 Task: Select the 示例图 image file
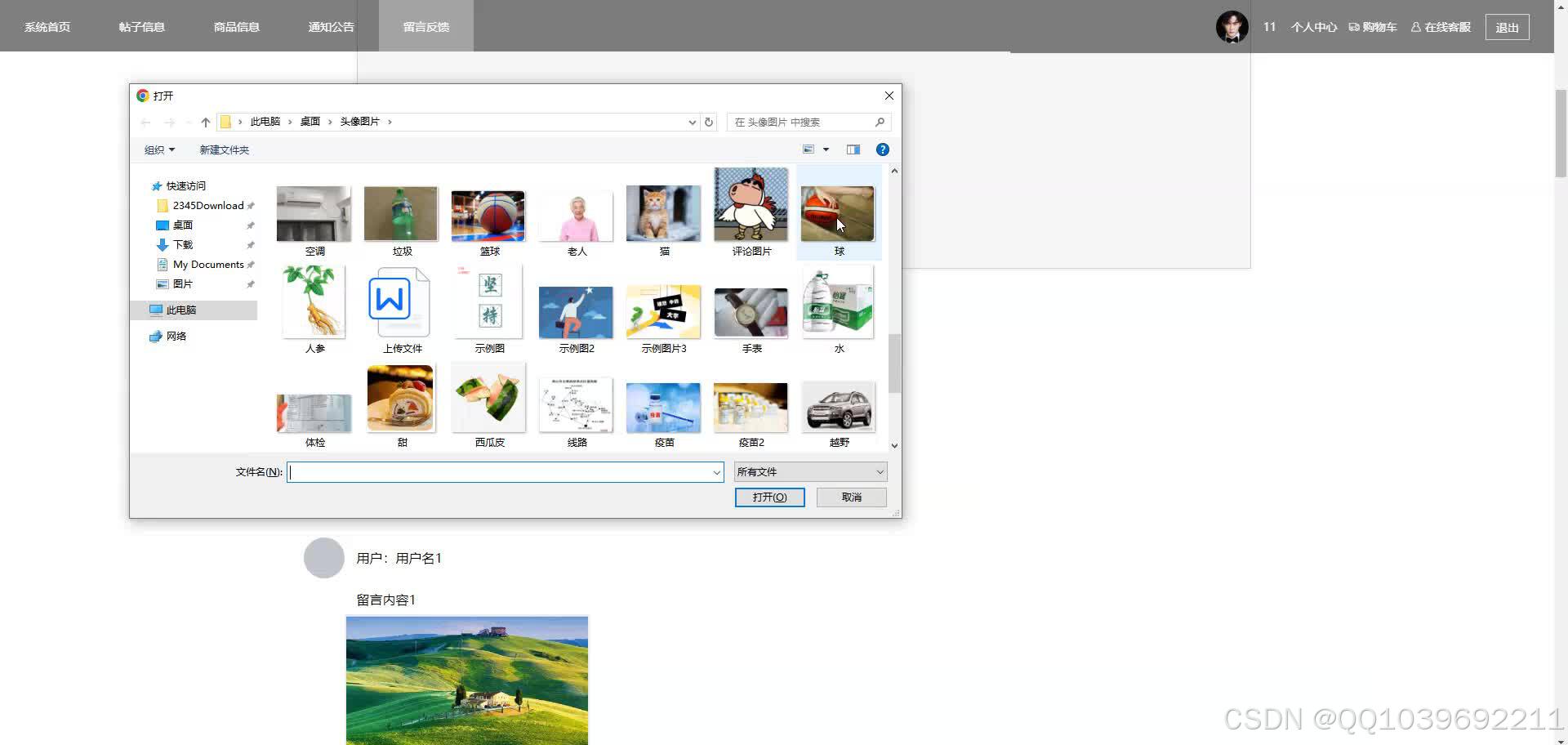(488, 301)
